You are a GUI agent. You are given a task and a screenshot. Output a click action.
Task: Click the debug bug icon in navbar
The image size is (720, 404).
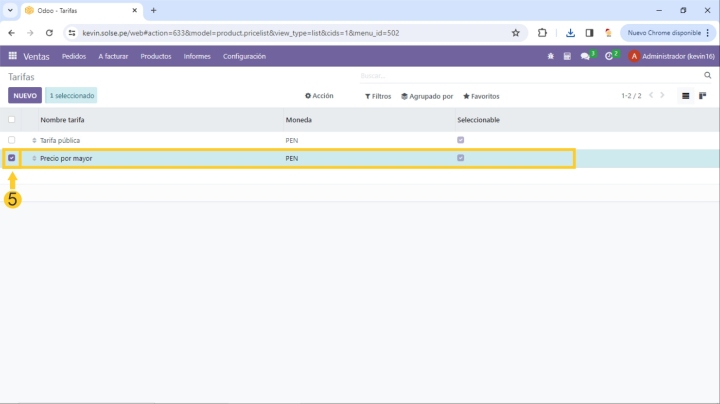(550, 56)
